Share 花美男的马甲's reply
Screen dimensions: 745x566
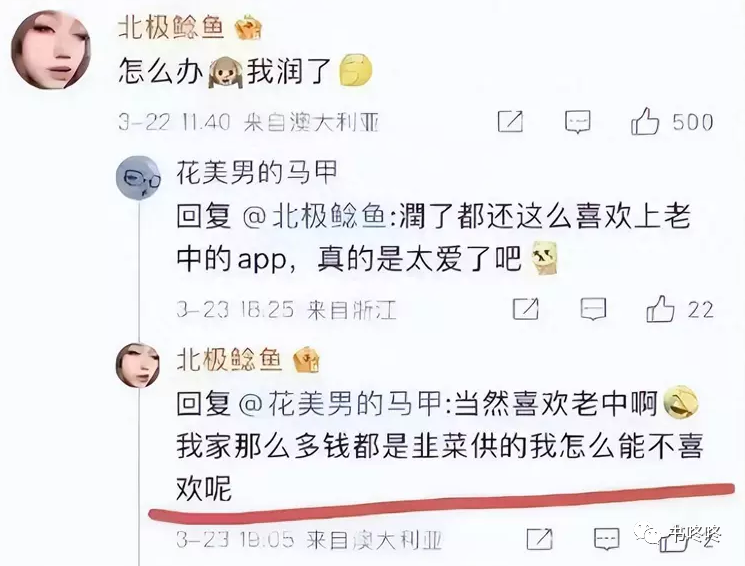coord(526,309)
